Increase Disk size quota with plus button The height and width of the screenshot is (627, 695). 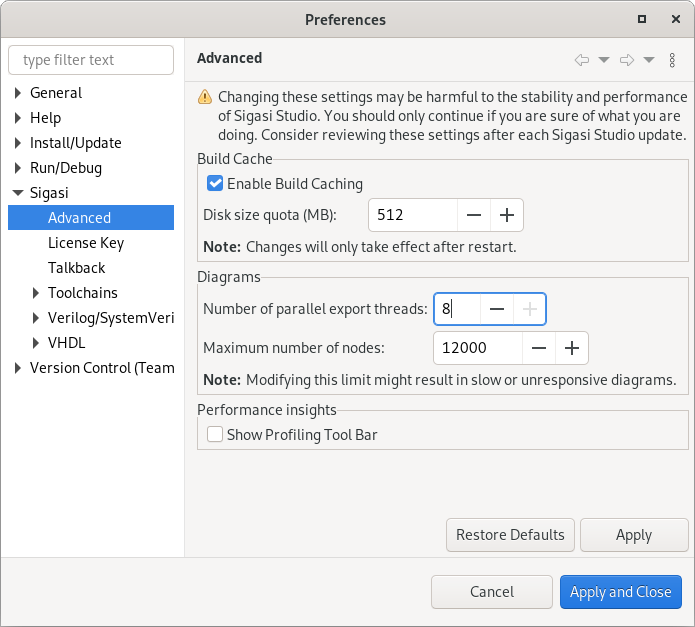tap(507, 215)
